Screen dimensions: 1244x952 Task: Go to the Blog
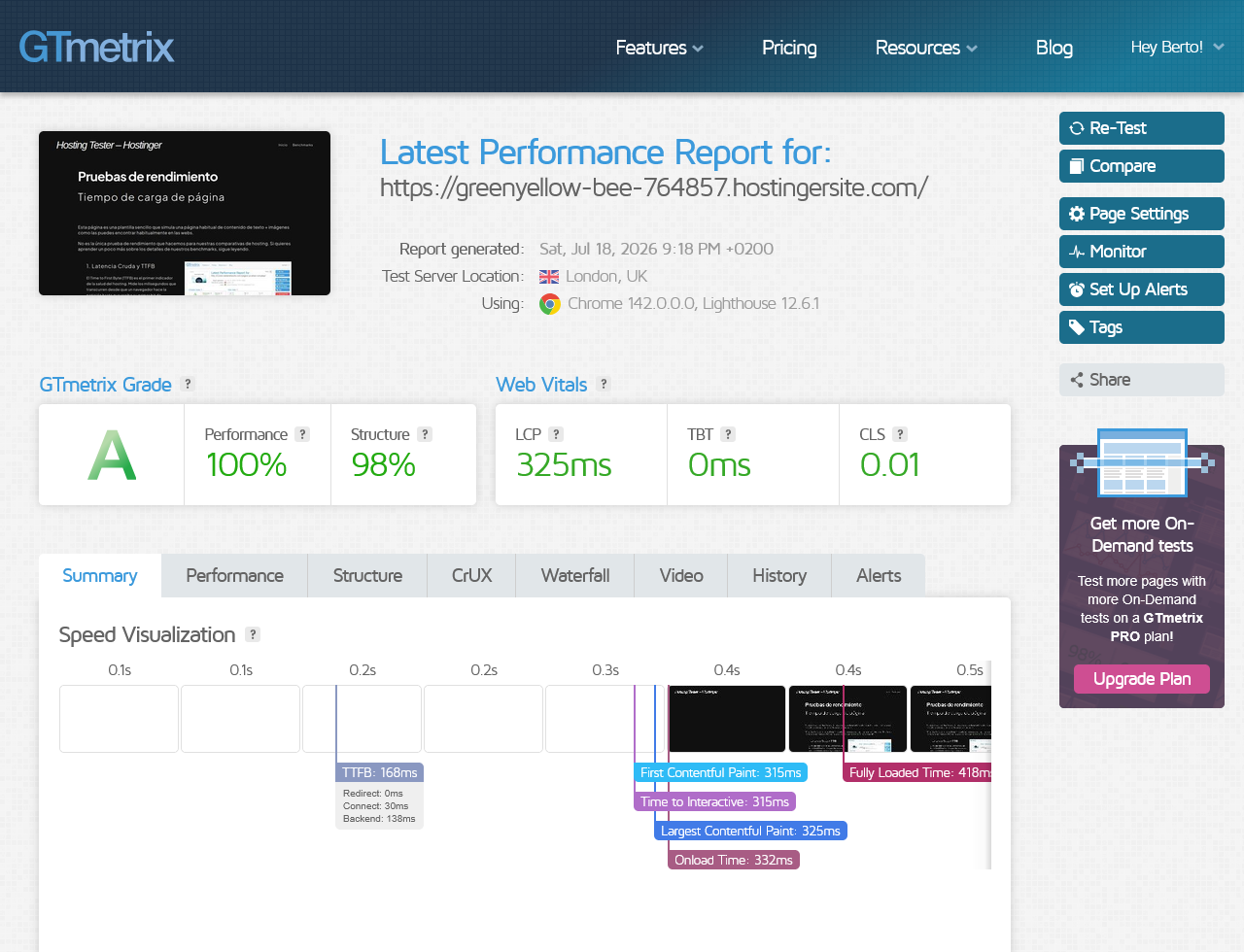1054,48
